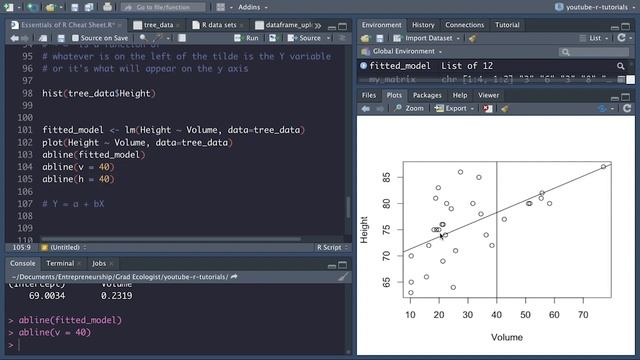This screenshot has width=640, height=360.
Task: Open Export plot dropdown
Action: click(x=454, y=109)
